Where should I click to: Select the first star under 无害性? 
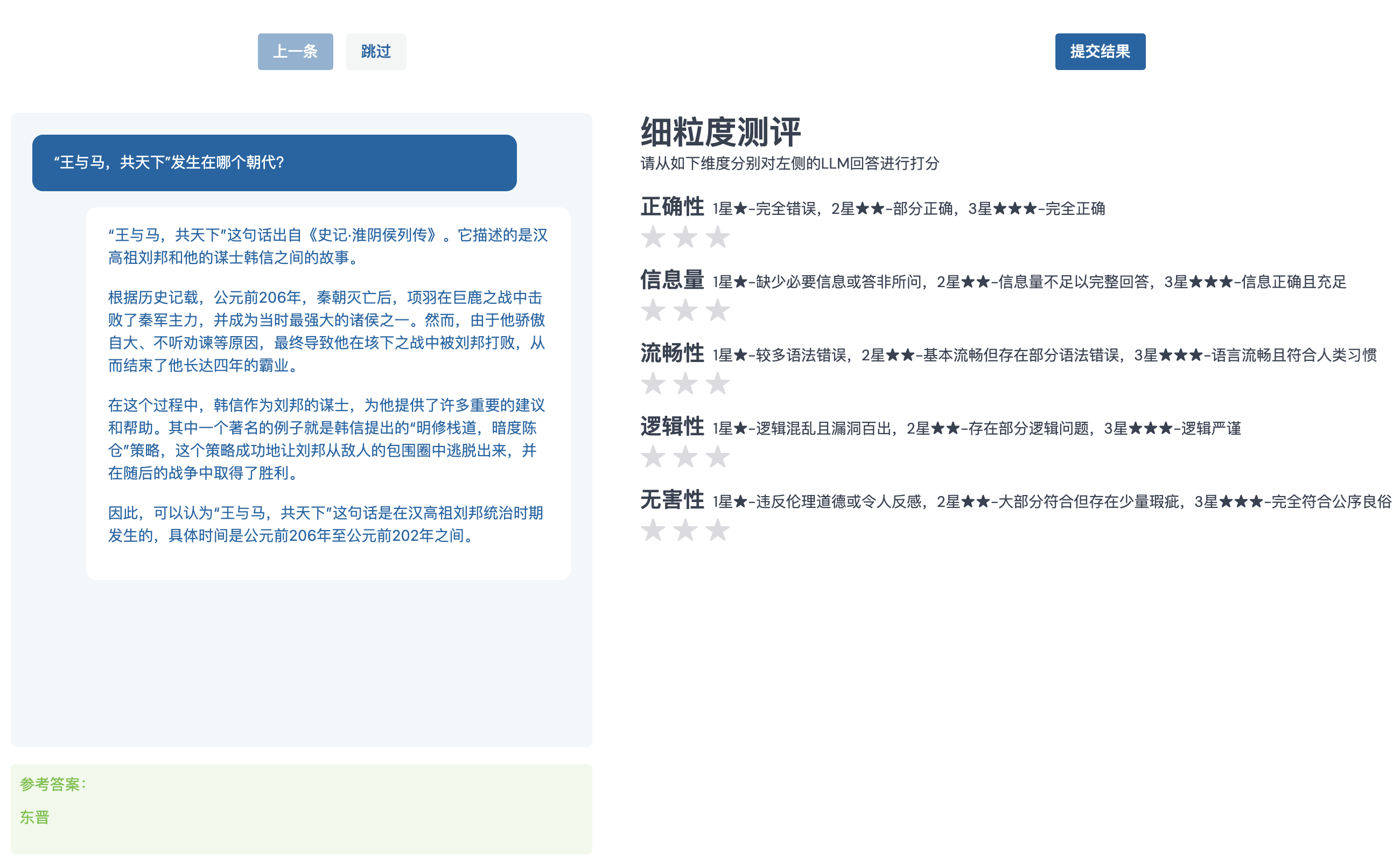652,529
